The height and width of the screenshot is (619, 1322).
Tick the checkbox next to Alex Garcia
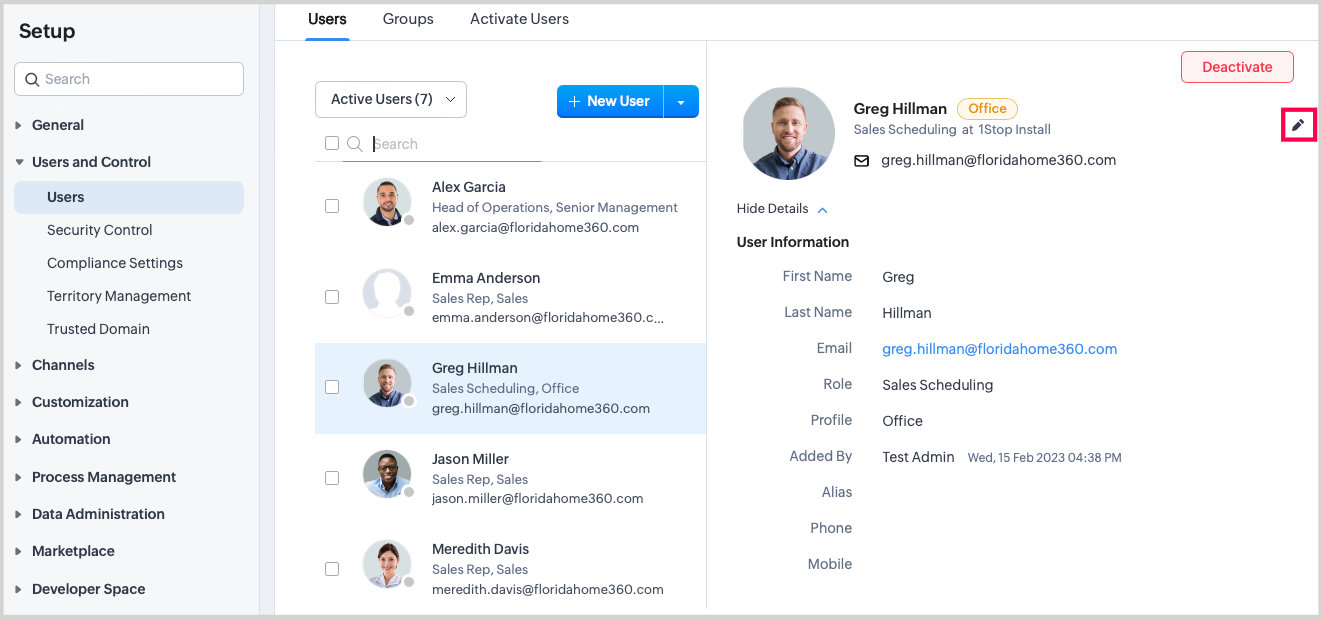[x=332, y=206]
